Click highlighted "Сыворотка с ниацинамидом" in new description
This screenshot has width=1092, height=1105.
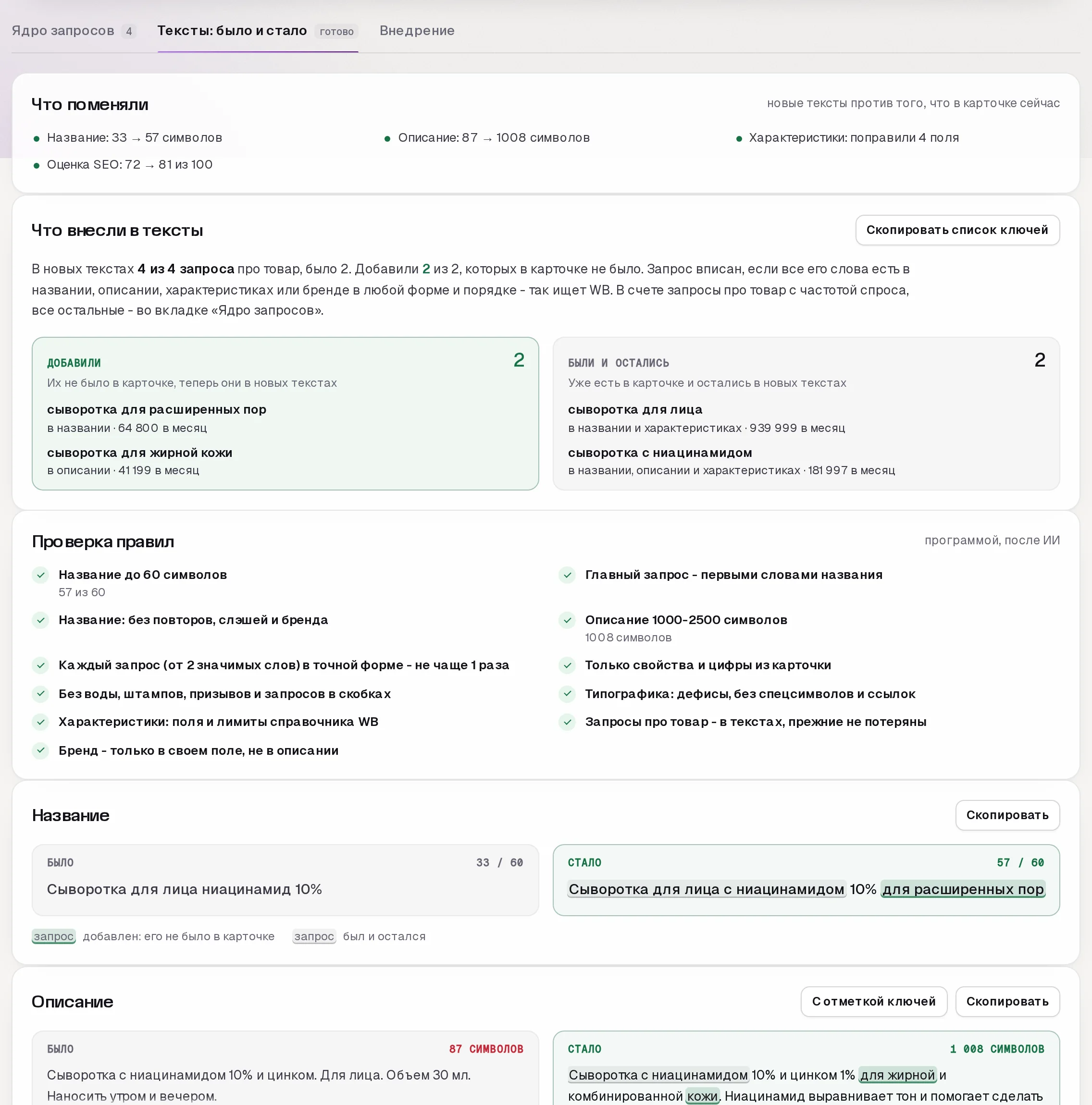(658, 1075)
